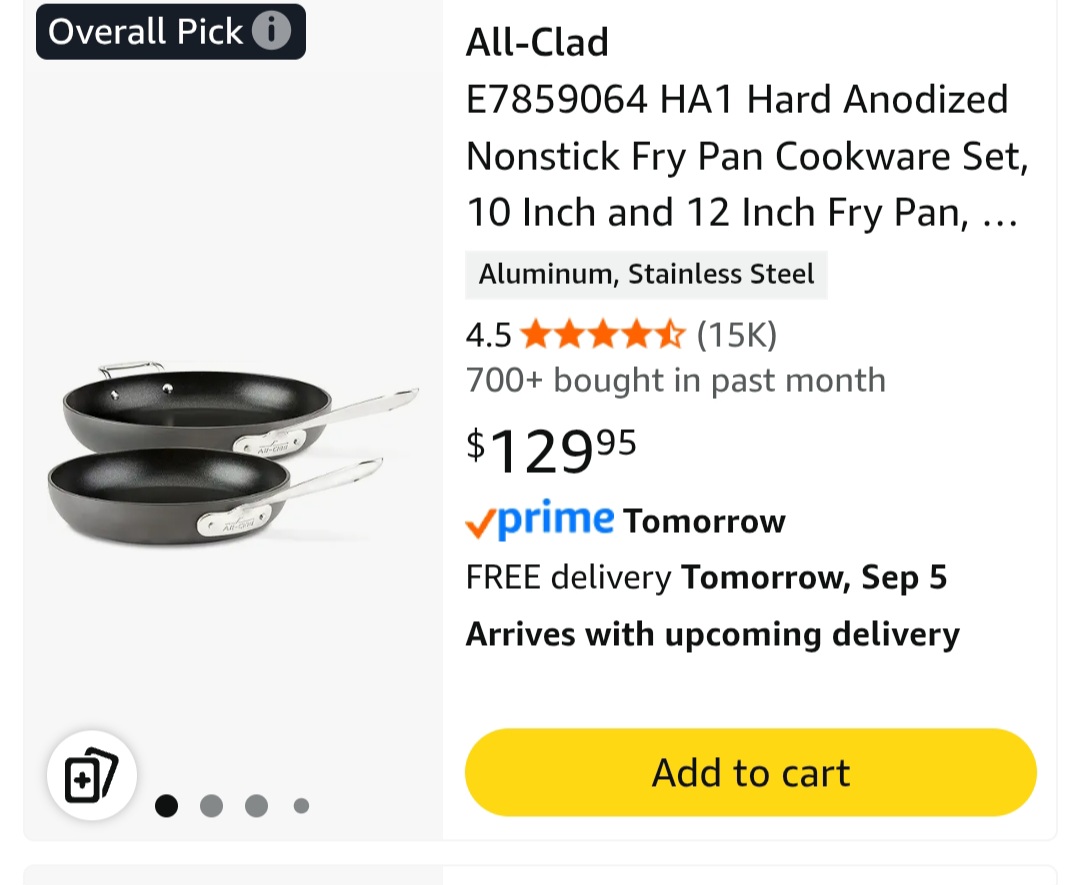The width and height of the screenshot is (1080, 885).
Task: Tap the FREE delivery Tomorrow, Sep 5 text
Action: point(706,577)
